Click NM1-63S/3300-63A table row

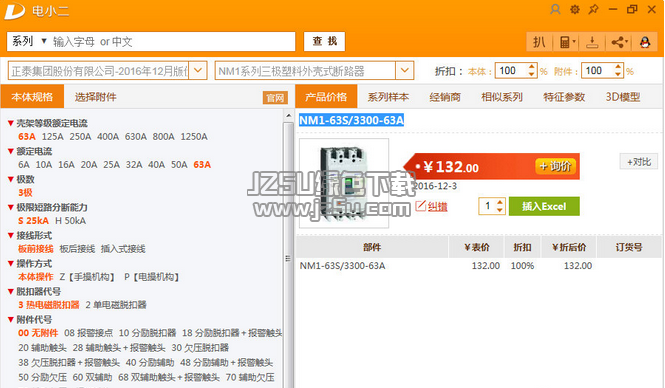click(479, 266)
